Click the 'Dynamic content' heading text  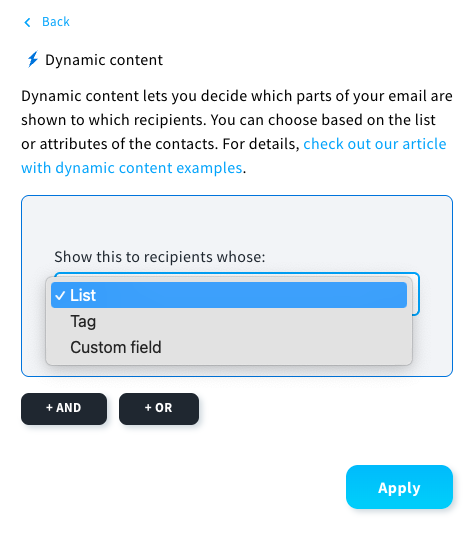104,60
